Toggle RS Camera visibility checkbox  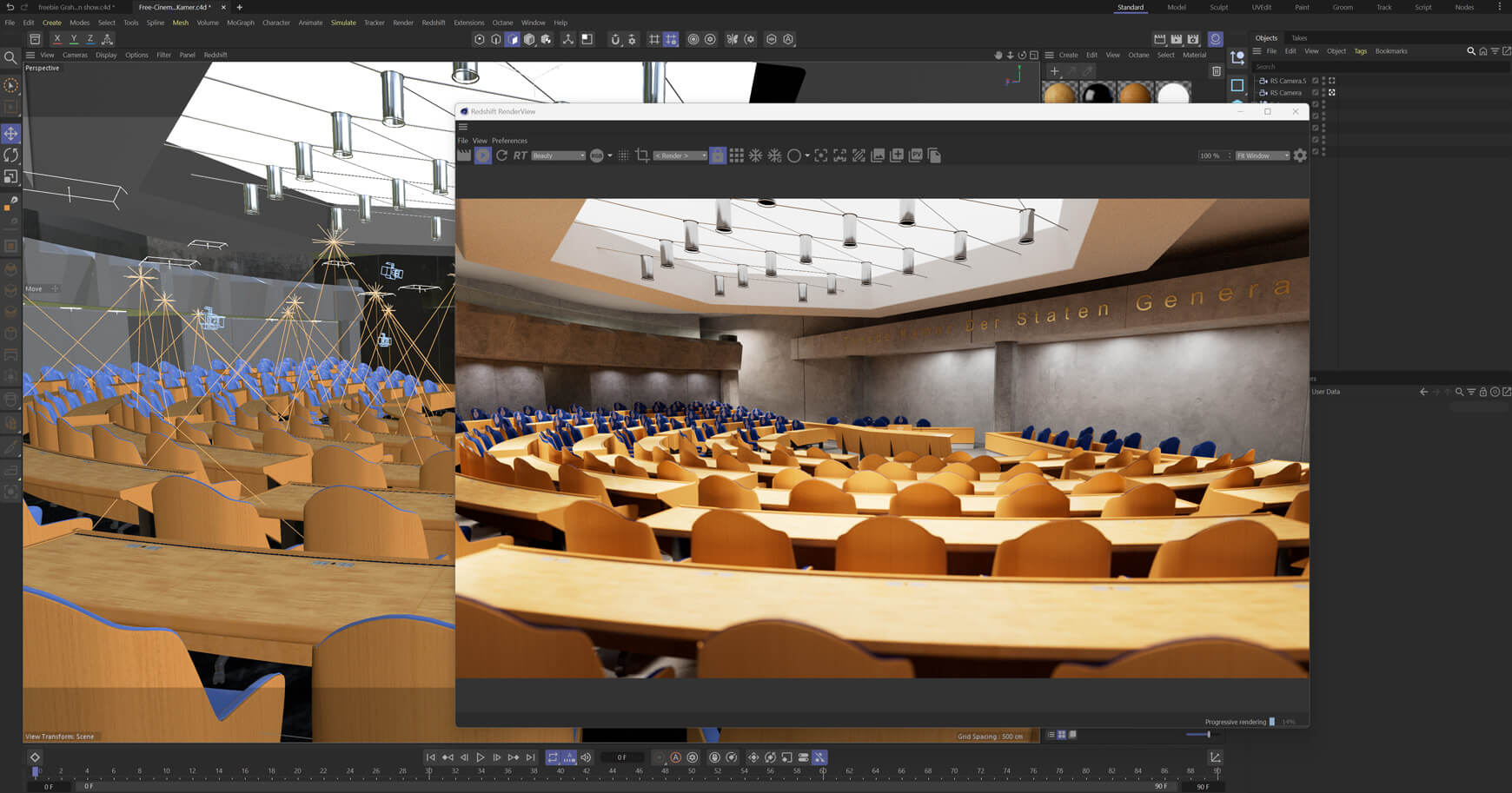1316,92
